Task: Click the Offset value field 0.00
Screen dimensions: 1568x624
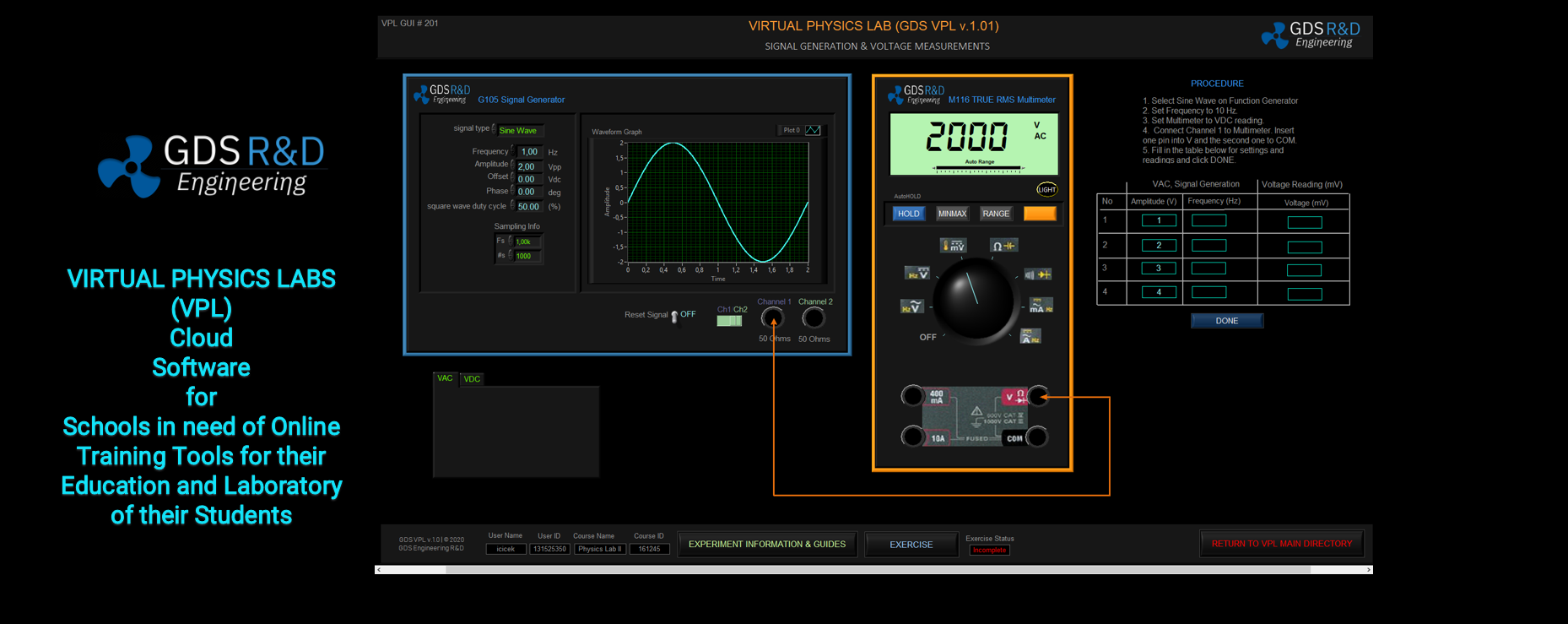Action: pyautogui.click(x=528, y=179)
